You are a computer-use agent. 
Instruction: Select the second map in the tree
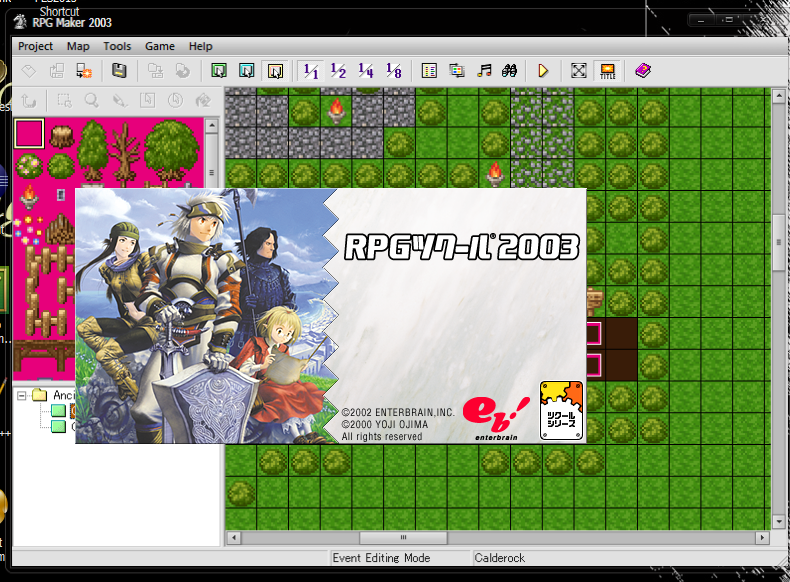pos(59,426)
